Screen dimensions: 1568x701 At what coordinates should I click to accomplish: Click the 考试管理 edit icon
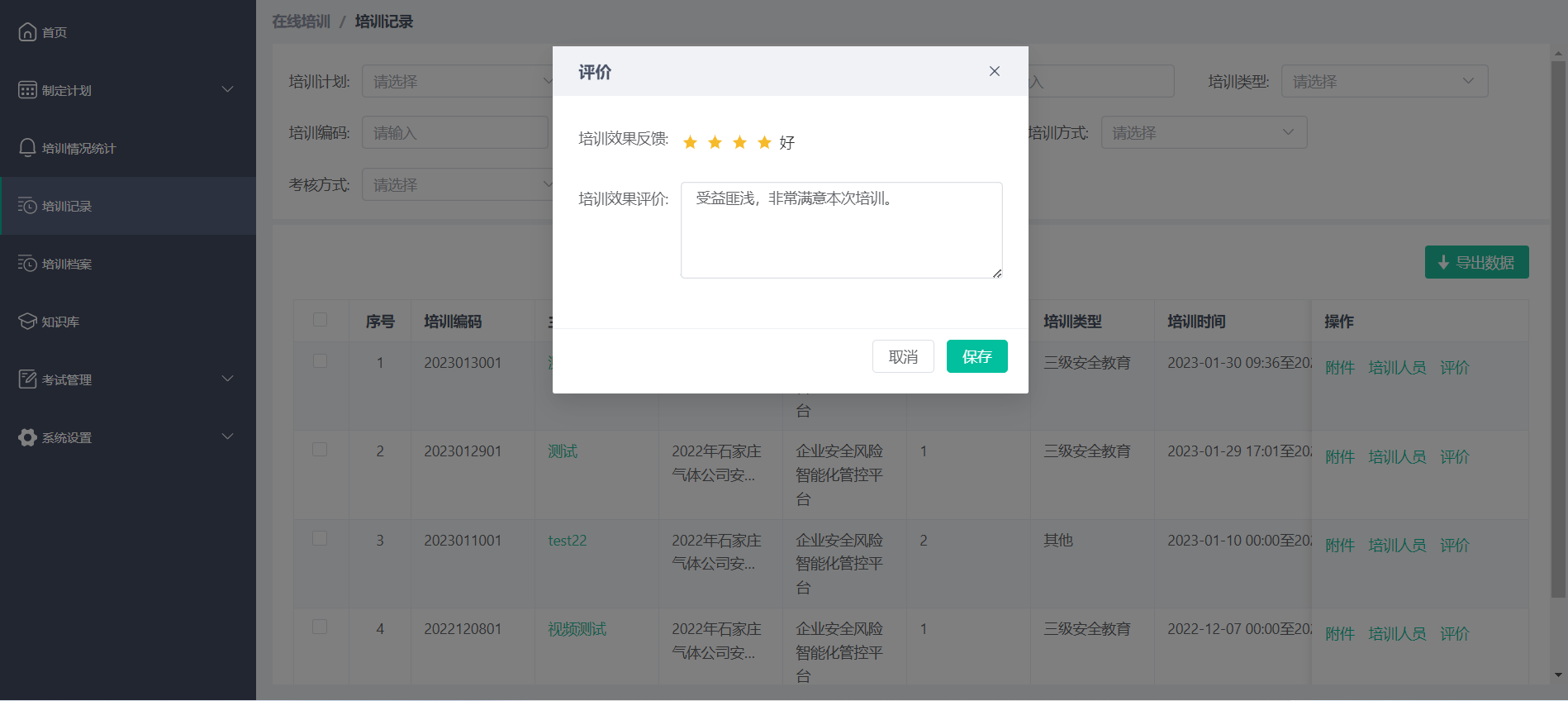(x=27, y=379)
